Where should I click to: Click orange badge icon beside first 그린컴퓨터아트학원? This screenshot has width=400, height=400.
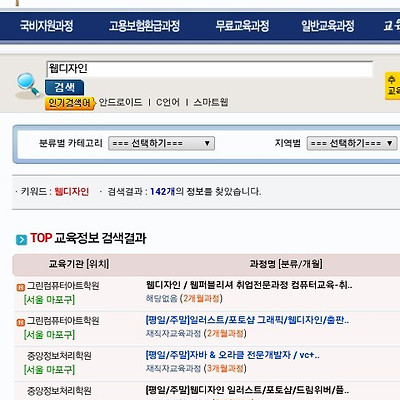[21, 287]
